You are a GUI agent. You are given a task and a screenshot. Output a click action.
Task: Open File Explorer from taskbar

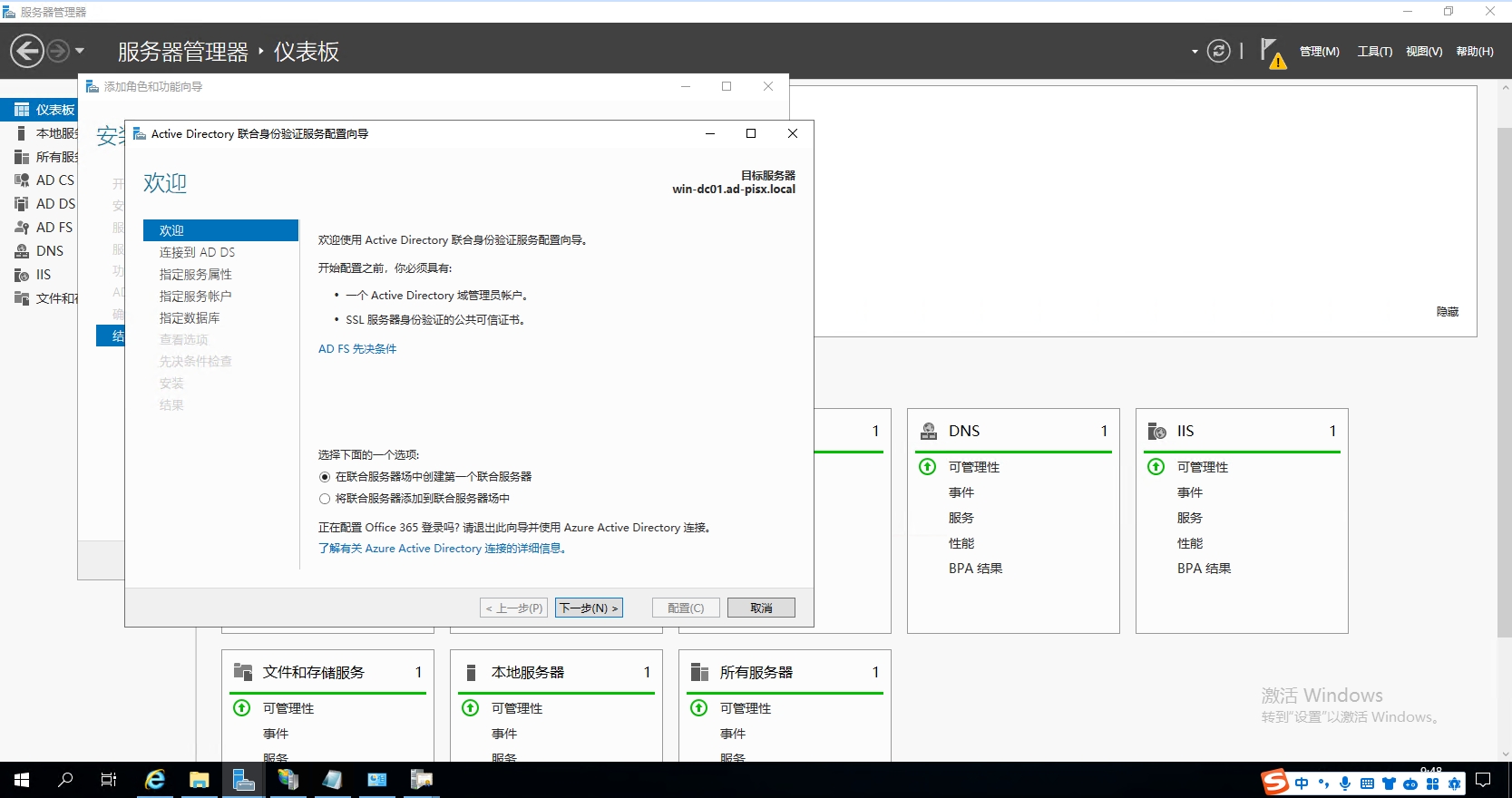click(199, 780)
